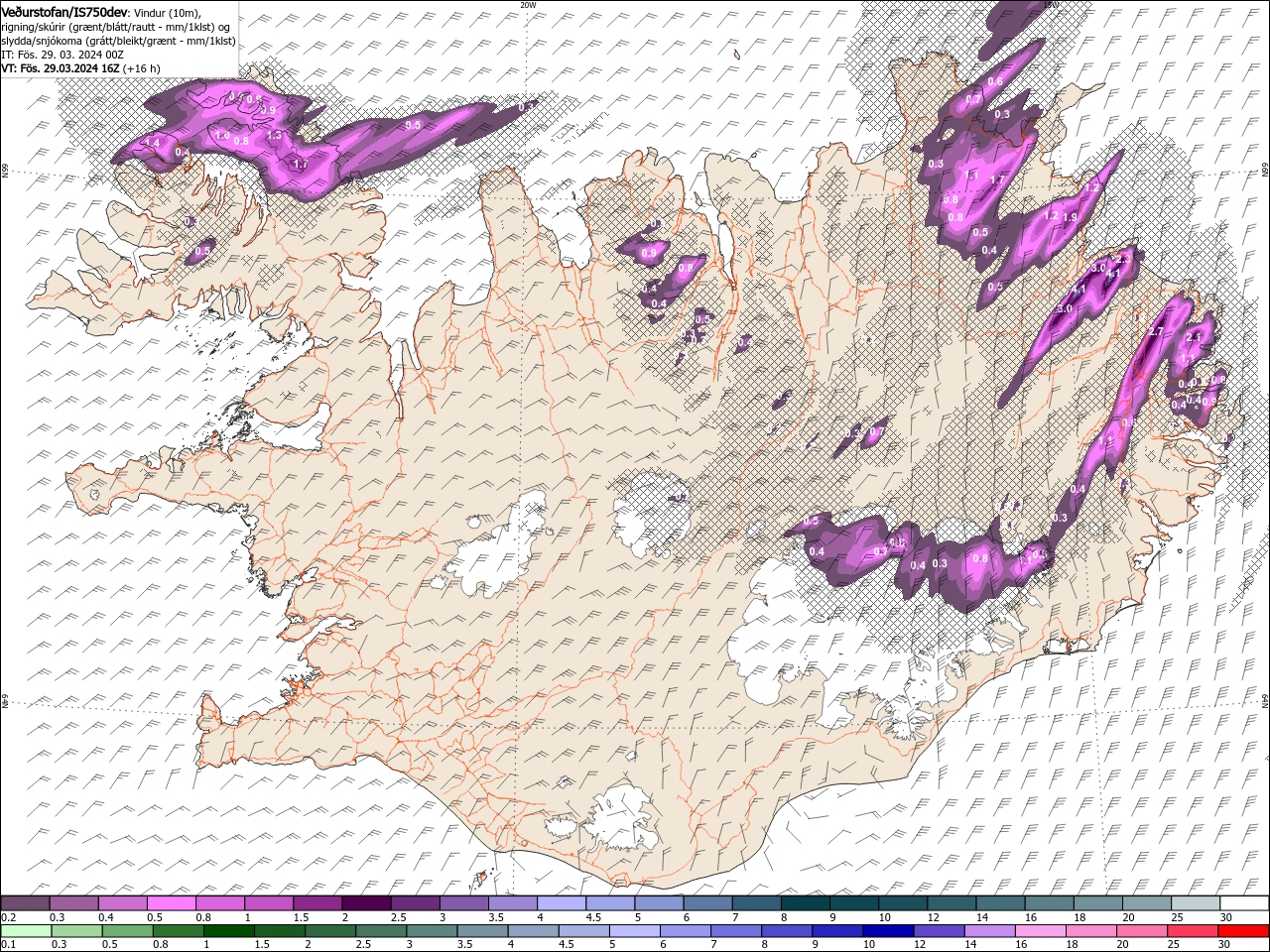Pick the light lavender upper swatch starting at 4
Viewport: 1270px width, 952px height.
click(560, 903)
